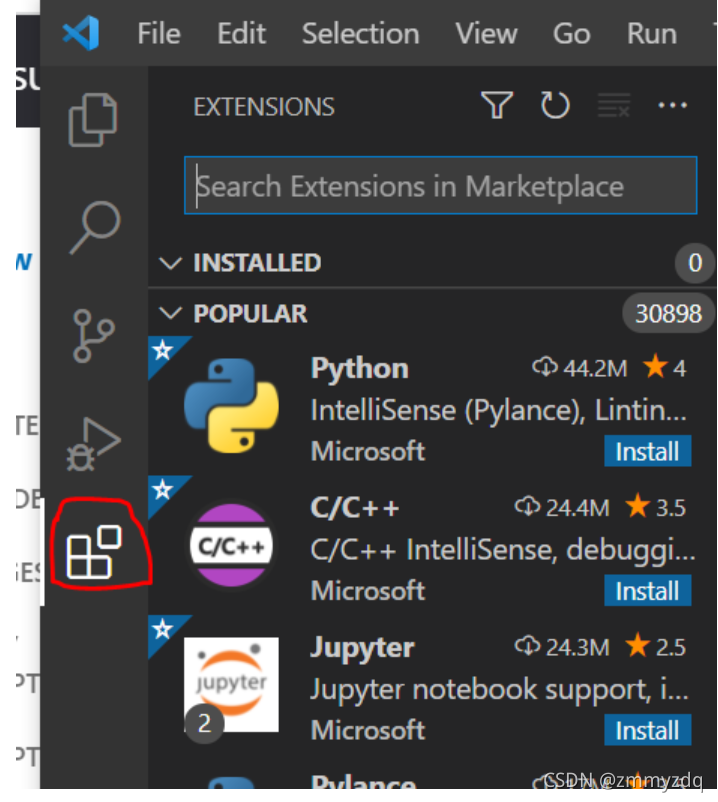The height and width of the screenshot is (802, 718).
Task: Install the C/C++ extension
Action: pos(647,590)
